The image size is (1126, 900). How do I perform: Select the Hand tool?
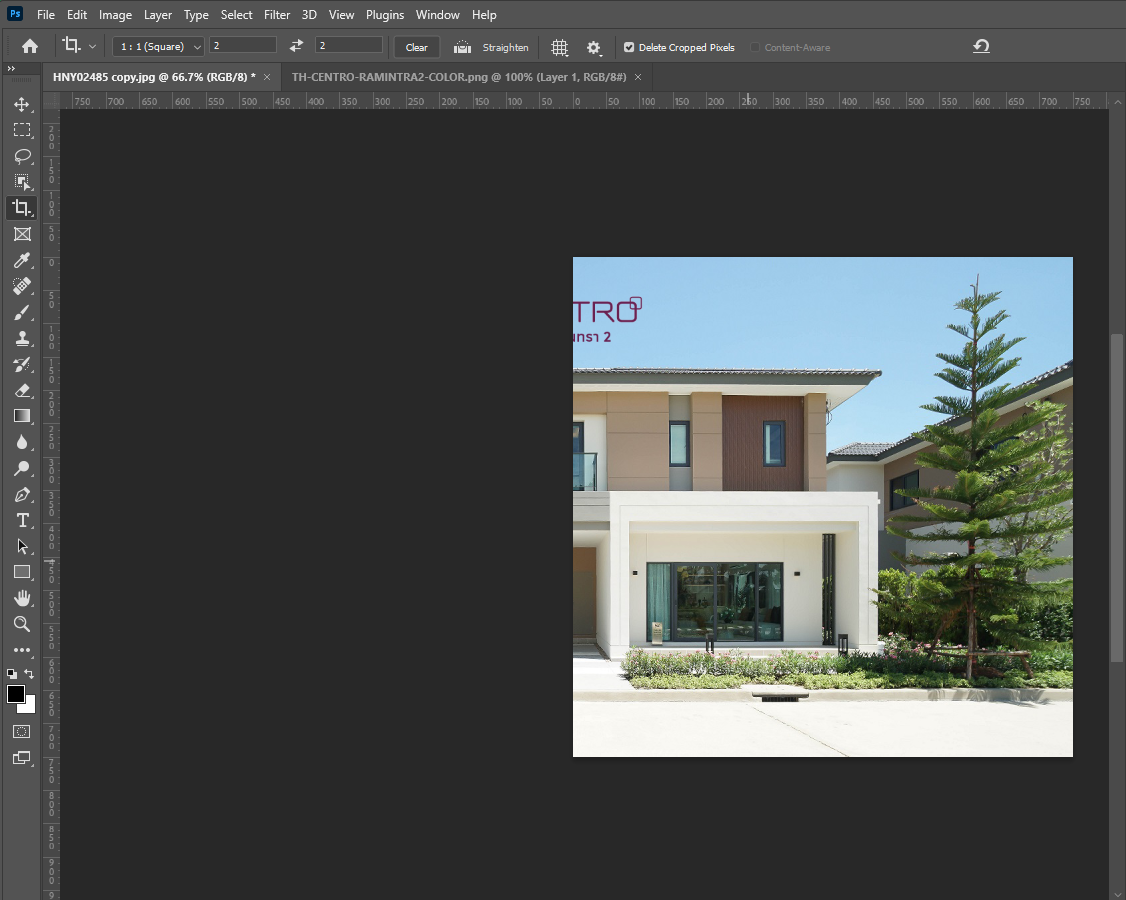pos(22,598)
